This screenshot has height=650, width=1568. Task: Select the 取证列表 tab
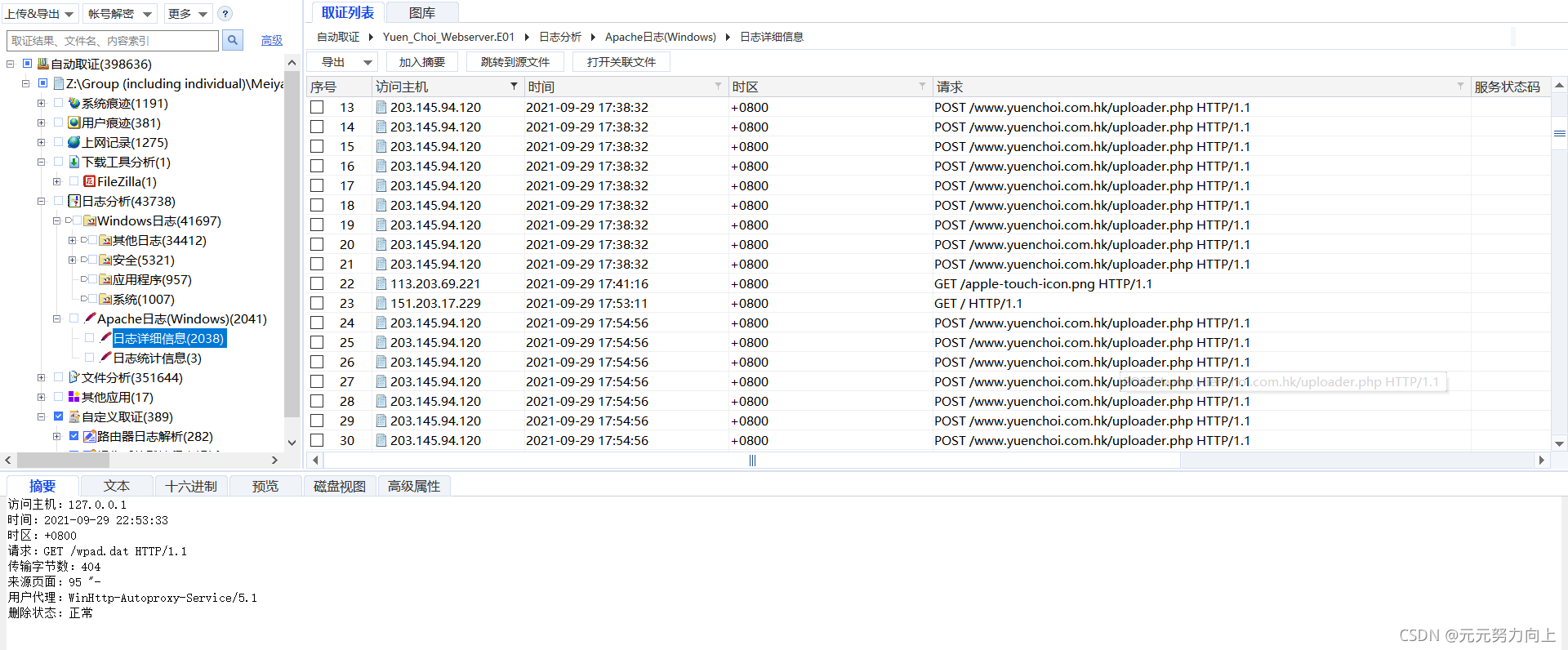click(x=348, y=12)
